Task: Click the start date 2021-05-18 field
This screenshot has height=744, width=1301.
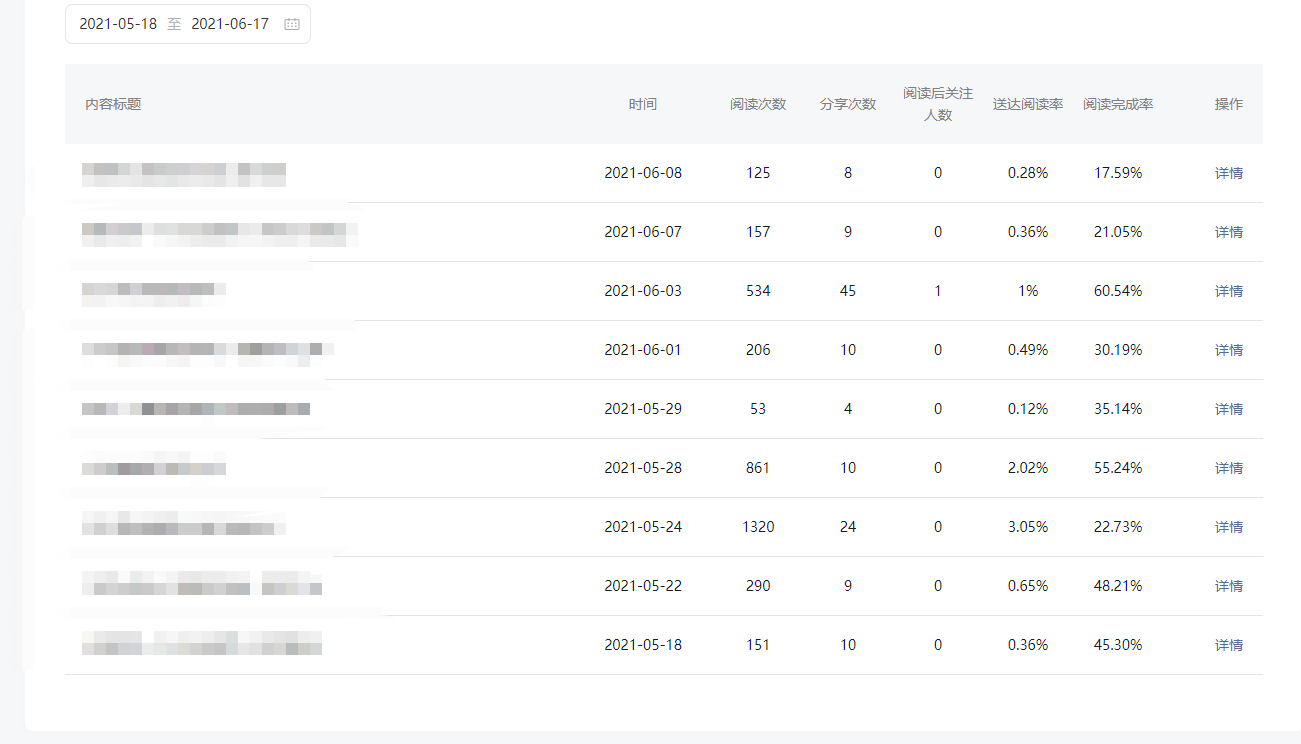Action: [118, 24]
